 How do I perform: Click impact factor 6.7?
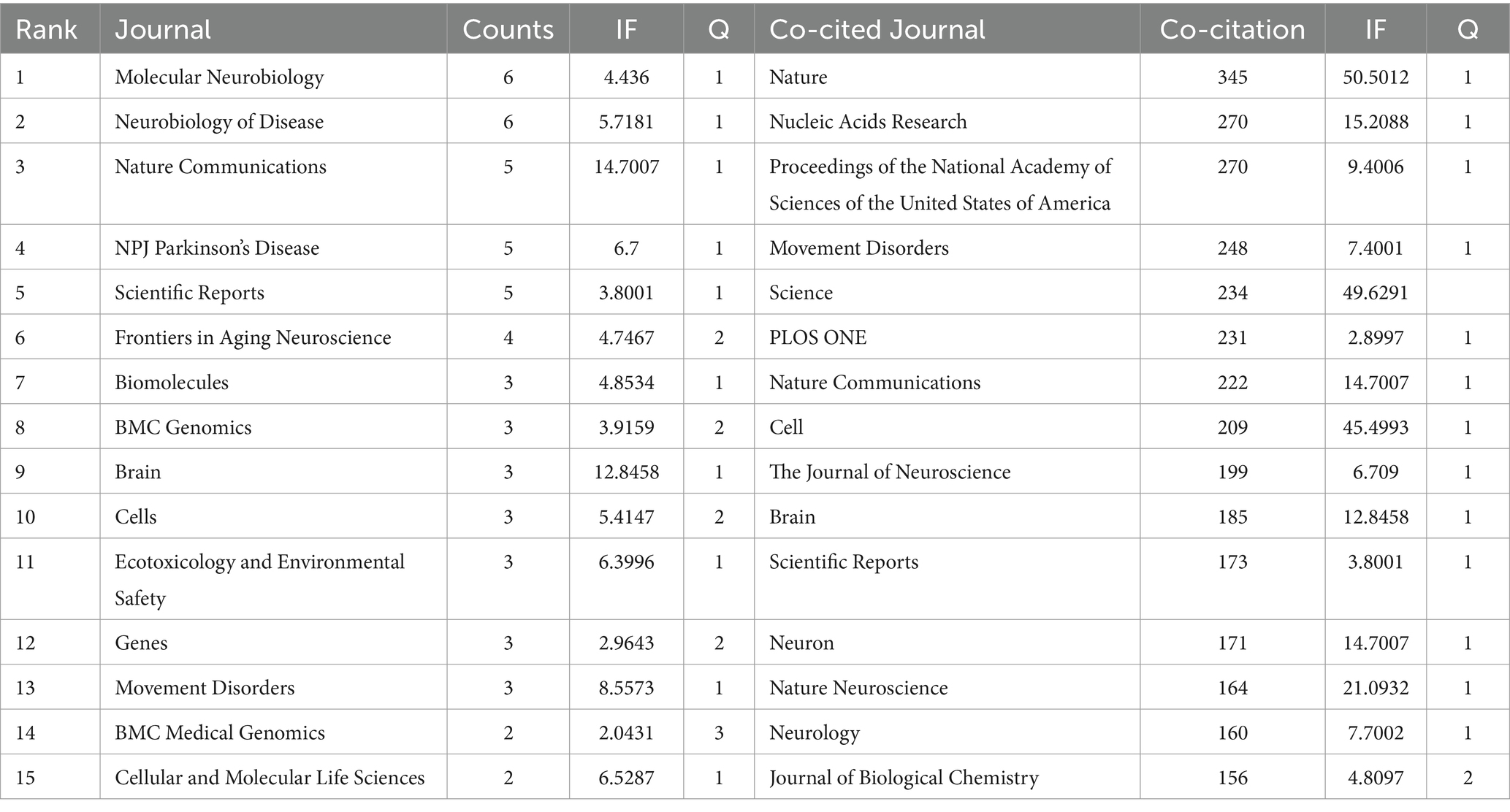626,248
